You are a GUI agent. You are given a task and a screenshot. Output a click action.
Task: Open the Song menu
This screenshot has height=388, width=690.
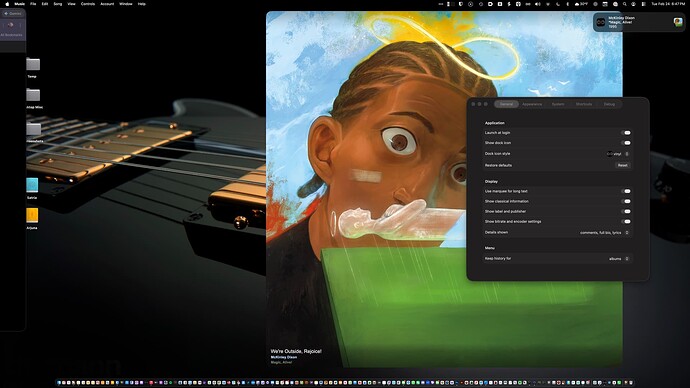(58, 4)
